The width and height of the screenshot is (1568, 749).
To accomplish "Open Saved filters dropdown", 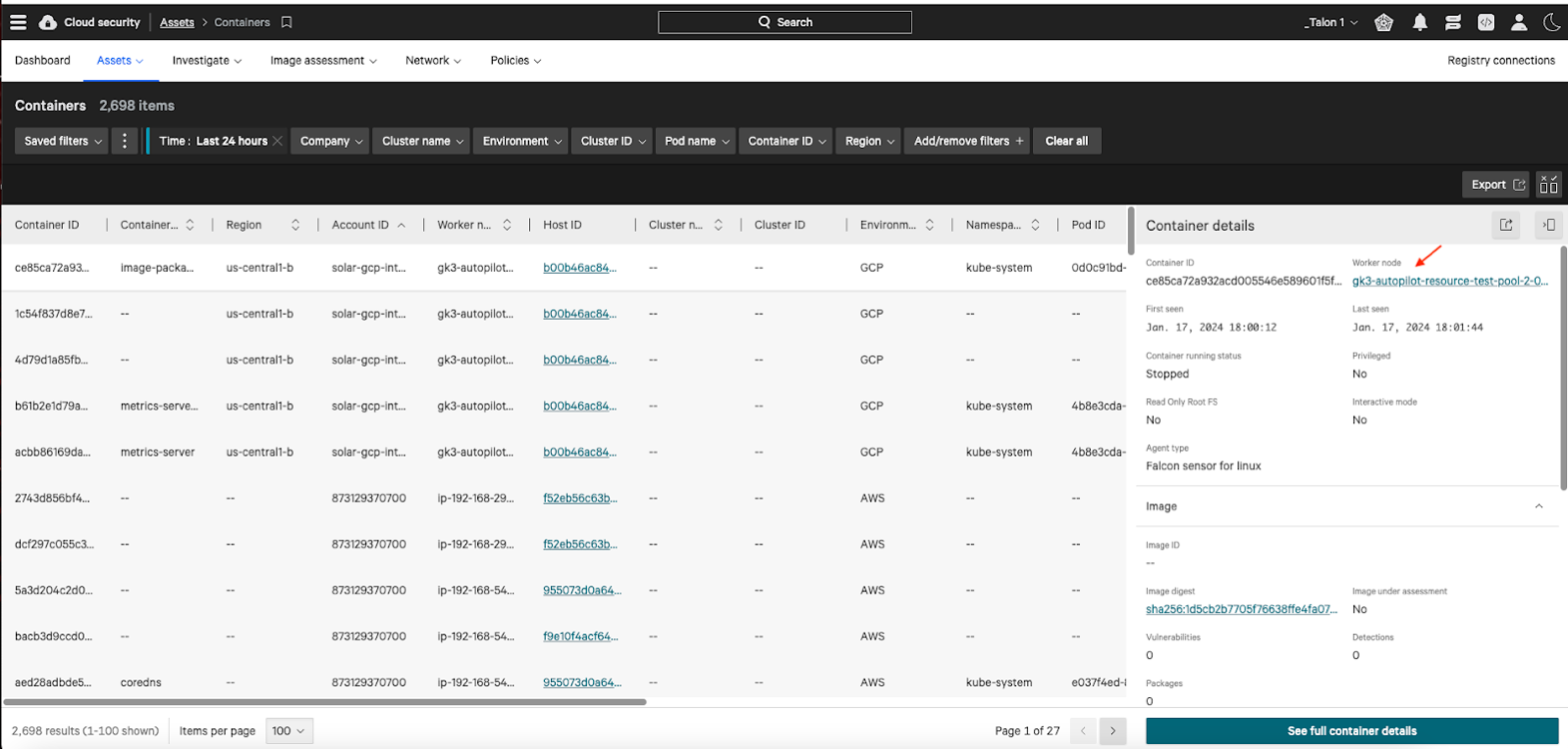I will [x=63, y=141].
